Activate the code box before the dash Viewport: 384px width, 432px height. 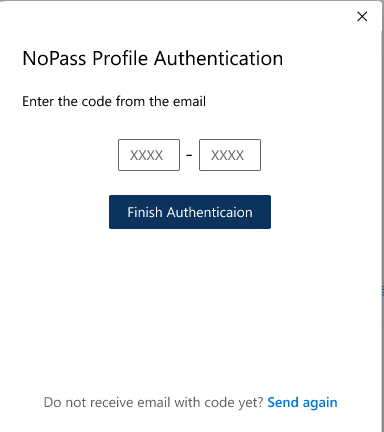(x=149, y=155)
